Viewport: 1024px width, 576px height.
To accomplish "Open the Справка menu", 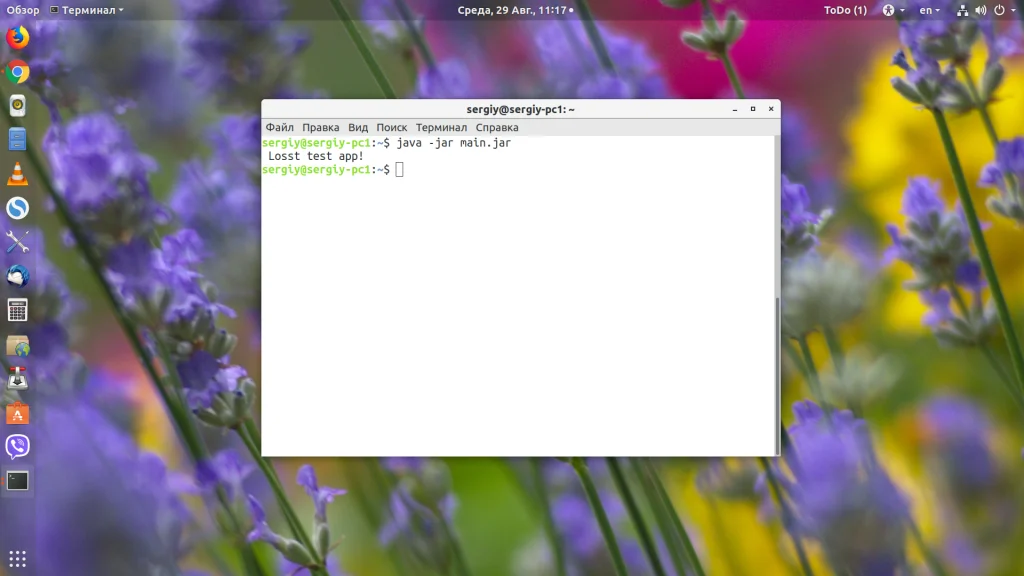I will click(x=497, y=127).
